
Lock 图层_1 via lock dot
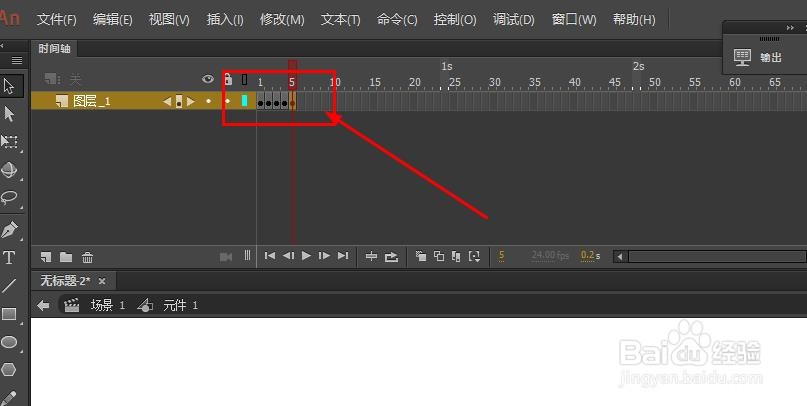coord(227,101)
